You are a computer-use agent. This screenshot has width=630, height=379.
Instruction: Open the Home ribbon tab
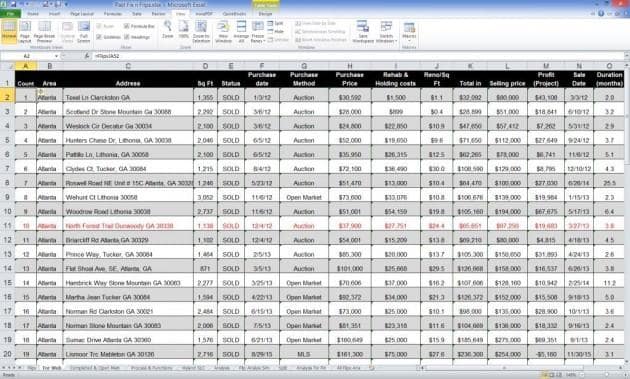point(33,14)
